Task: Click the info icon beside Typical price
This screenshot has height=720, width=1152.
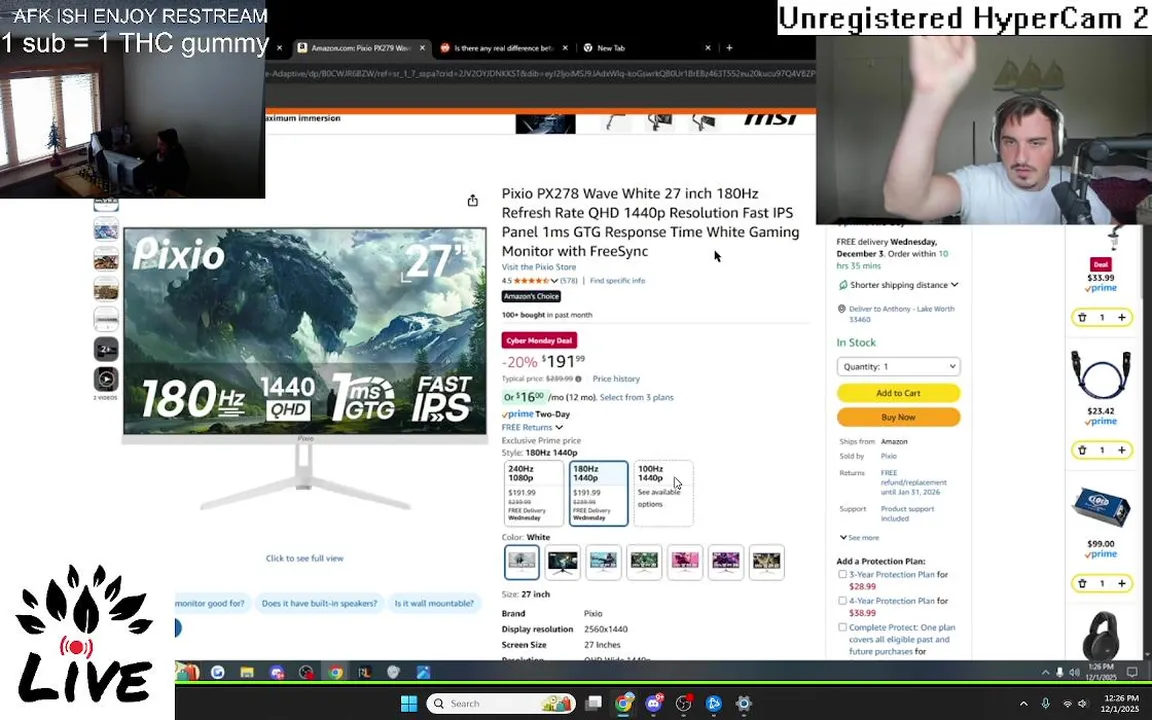Action: (578, 379)
